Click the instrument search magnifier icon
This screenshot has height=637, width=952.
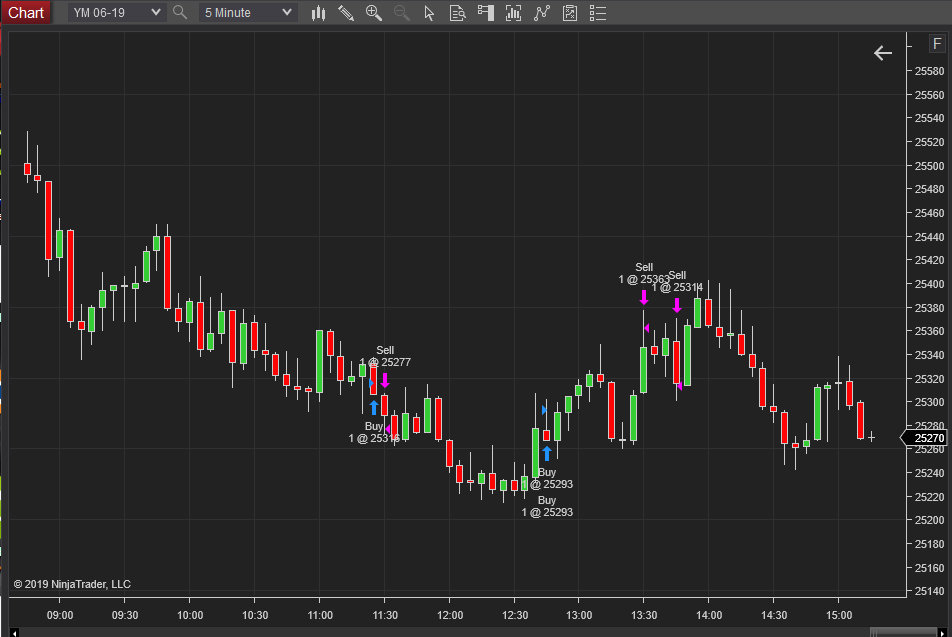tap(180, 12)
